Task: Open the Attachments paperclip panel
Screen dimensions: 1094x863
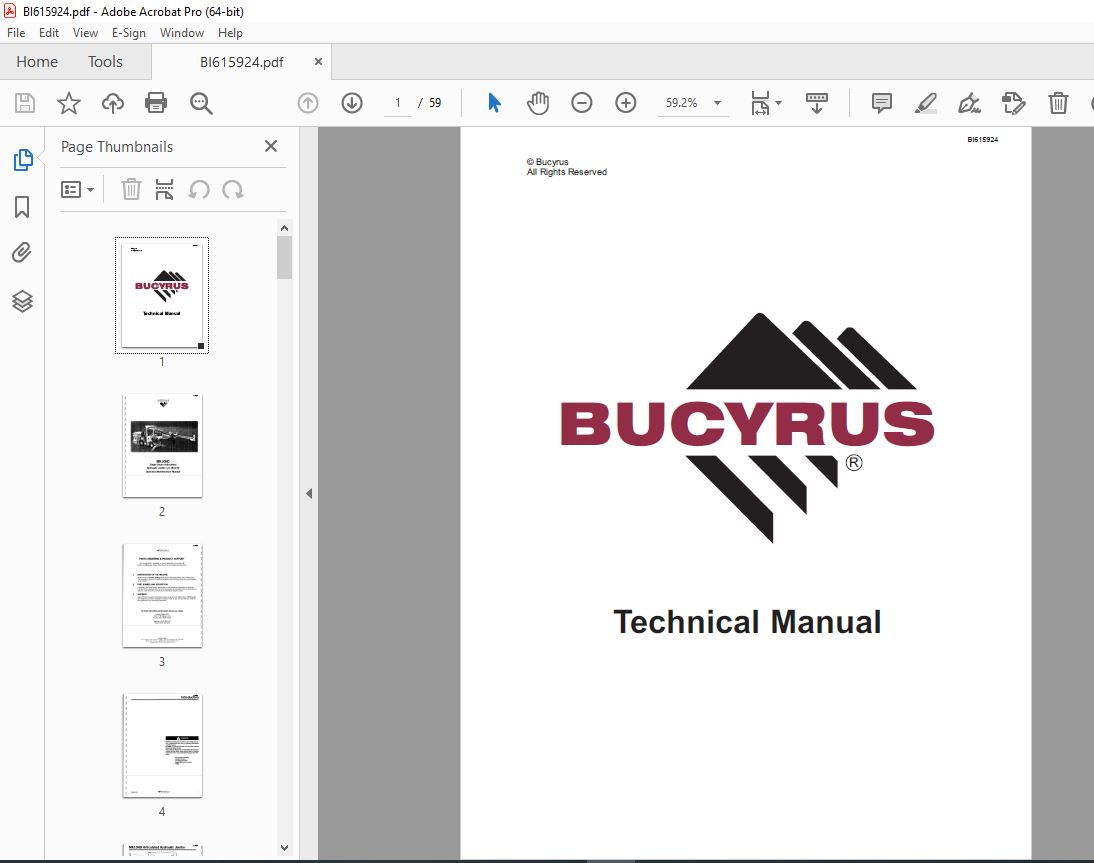Action: point(22,253)
